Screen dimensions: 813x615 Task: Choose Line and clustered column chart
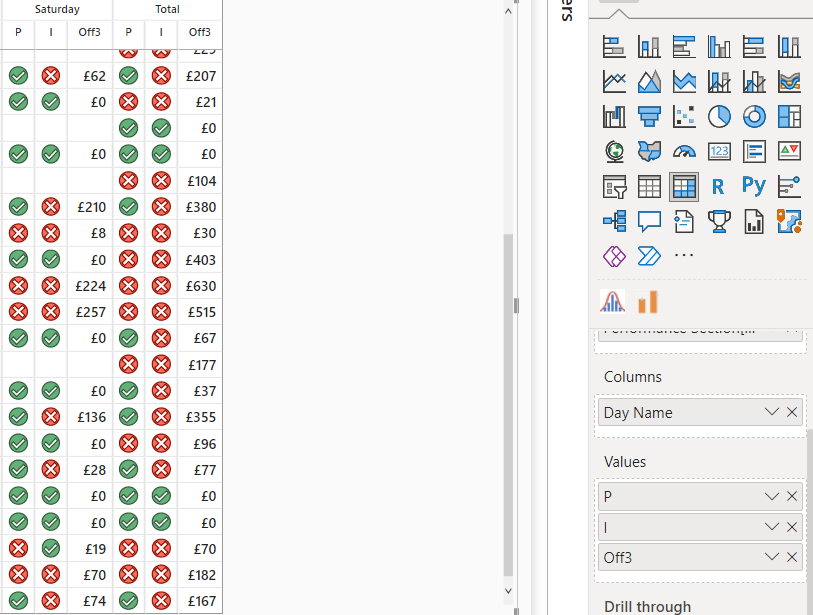click(754, 81)
